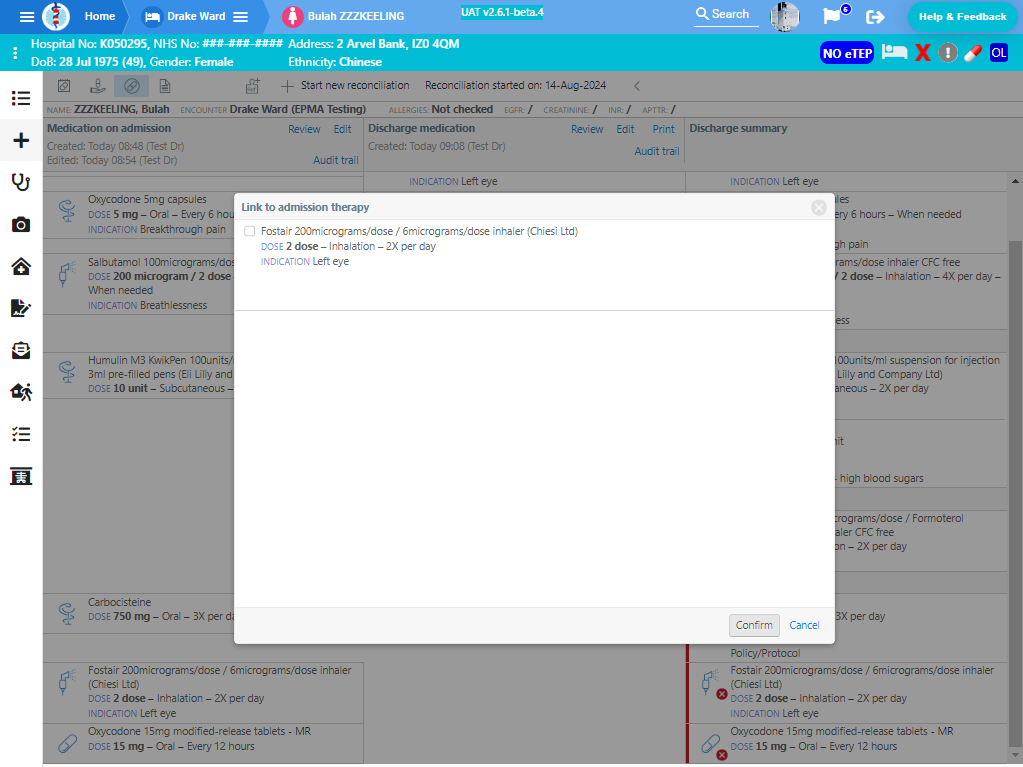The width and height of the screenshot is (1023, 767).
Task: Confirm the admission therapy link
Action: 754,625
